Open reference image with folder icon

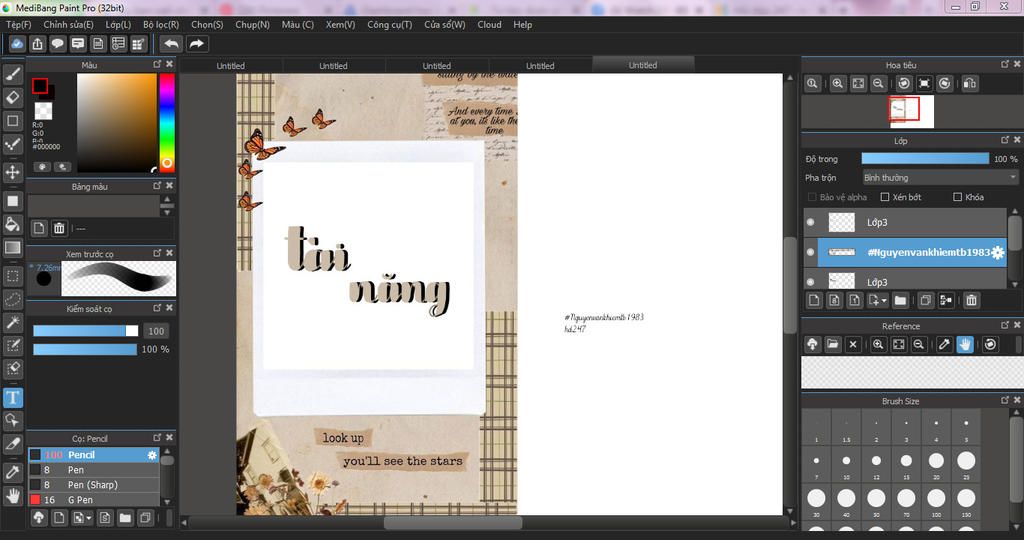tap(833, 344)
